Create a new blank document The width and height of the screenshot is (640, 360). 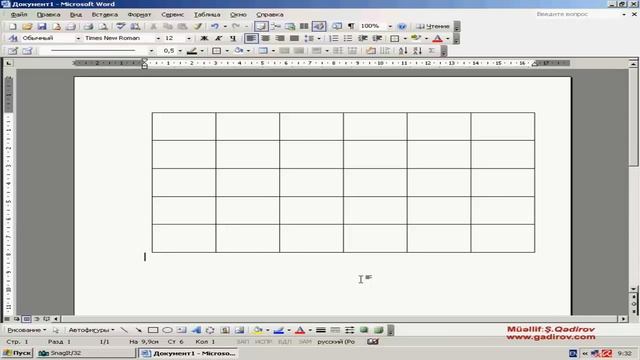12,27
